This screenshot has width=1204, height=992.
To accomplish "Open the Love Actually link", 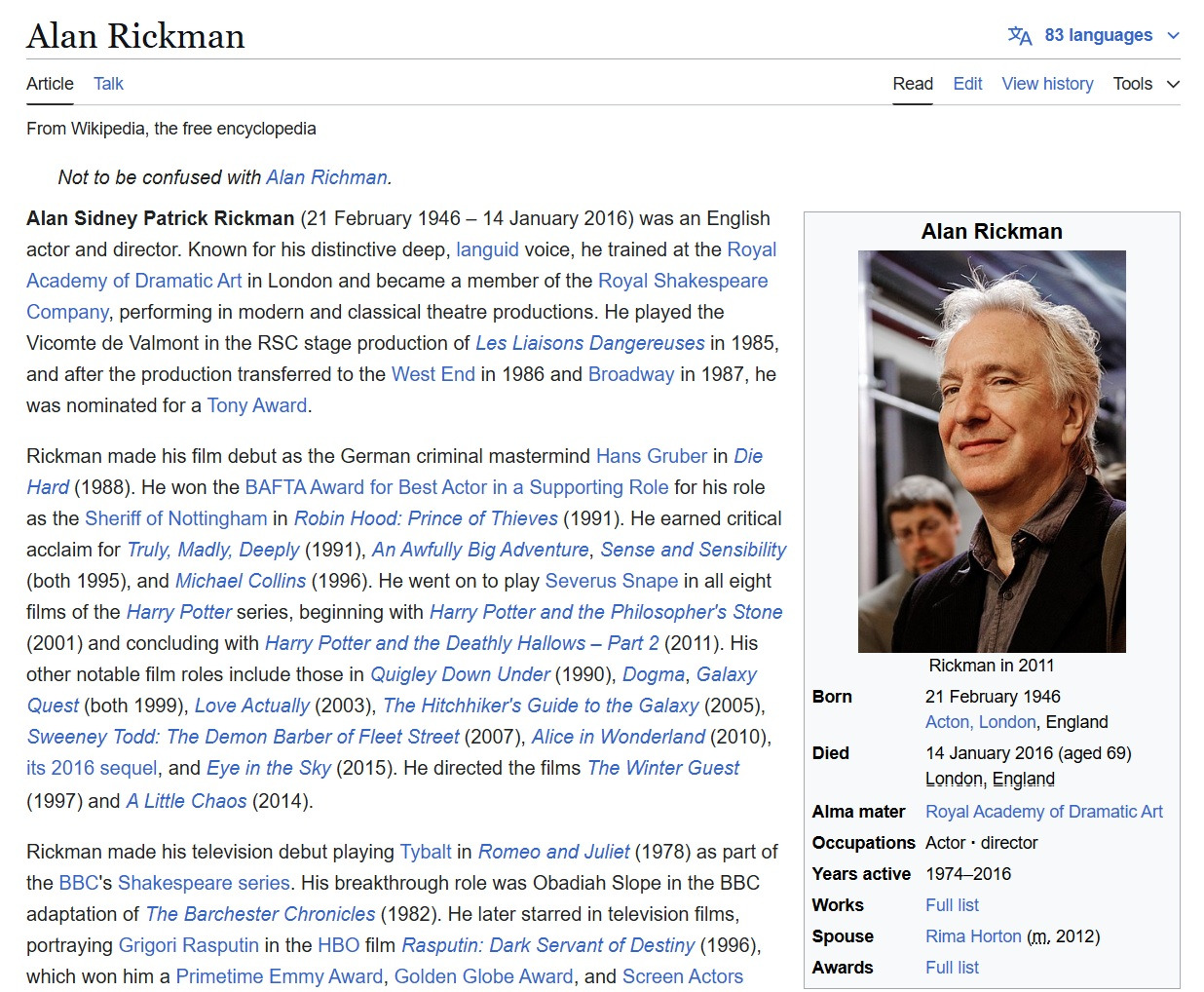I will (x=252, y=706).
